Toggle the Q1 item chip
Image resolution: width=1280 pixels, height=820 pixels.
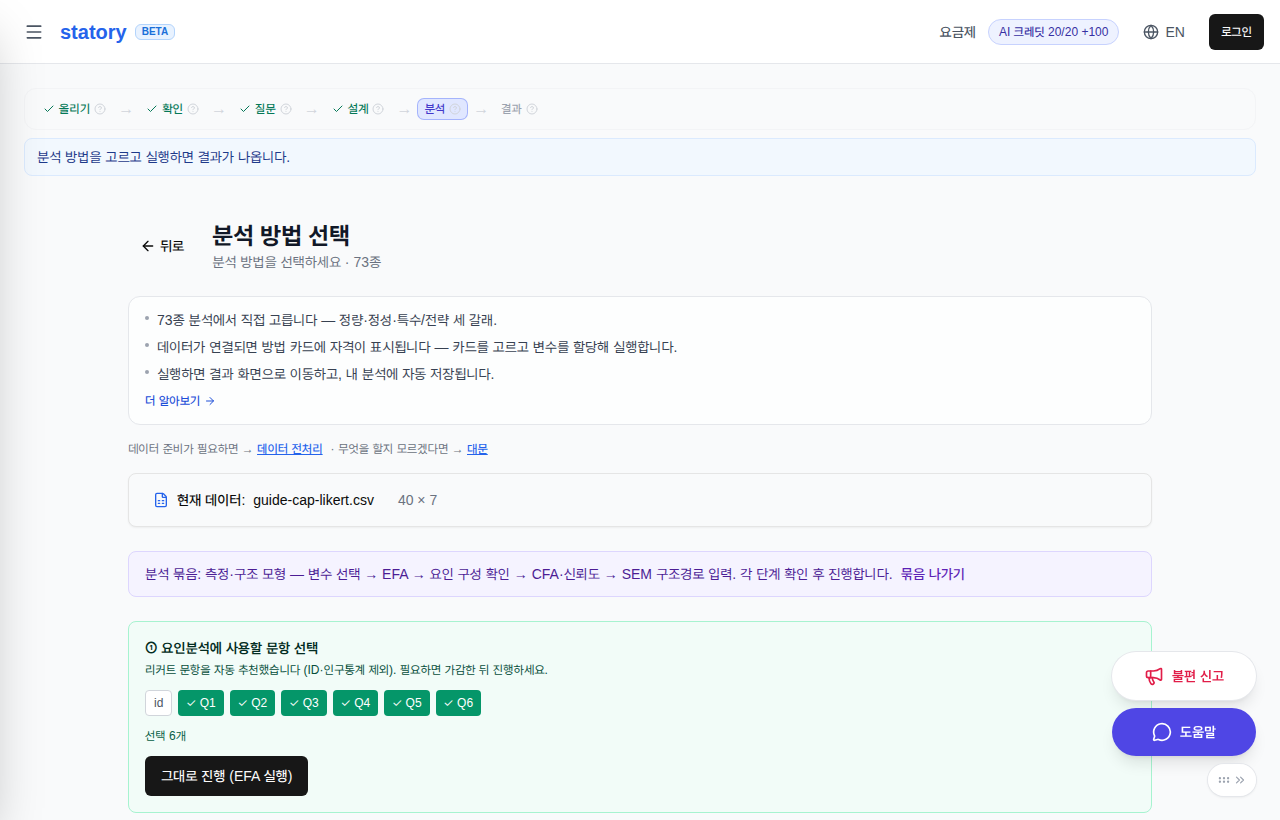point(201,703)
